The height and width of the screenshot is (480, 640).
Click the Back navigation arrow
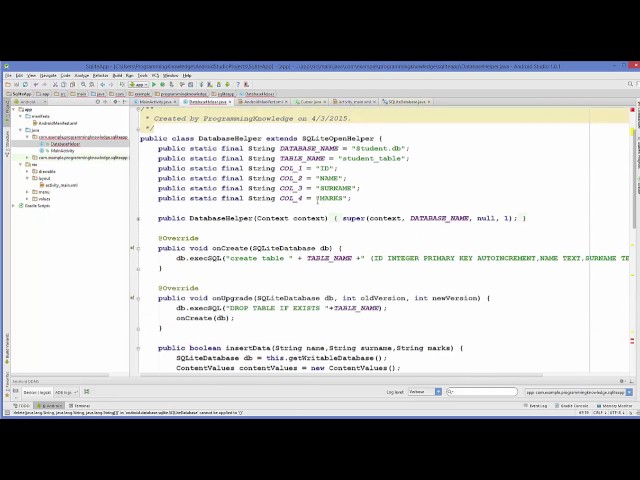coord(102,84)
